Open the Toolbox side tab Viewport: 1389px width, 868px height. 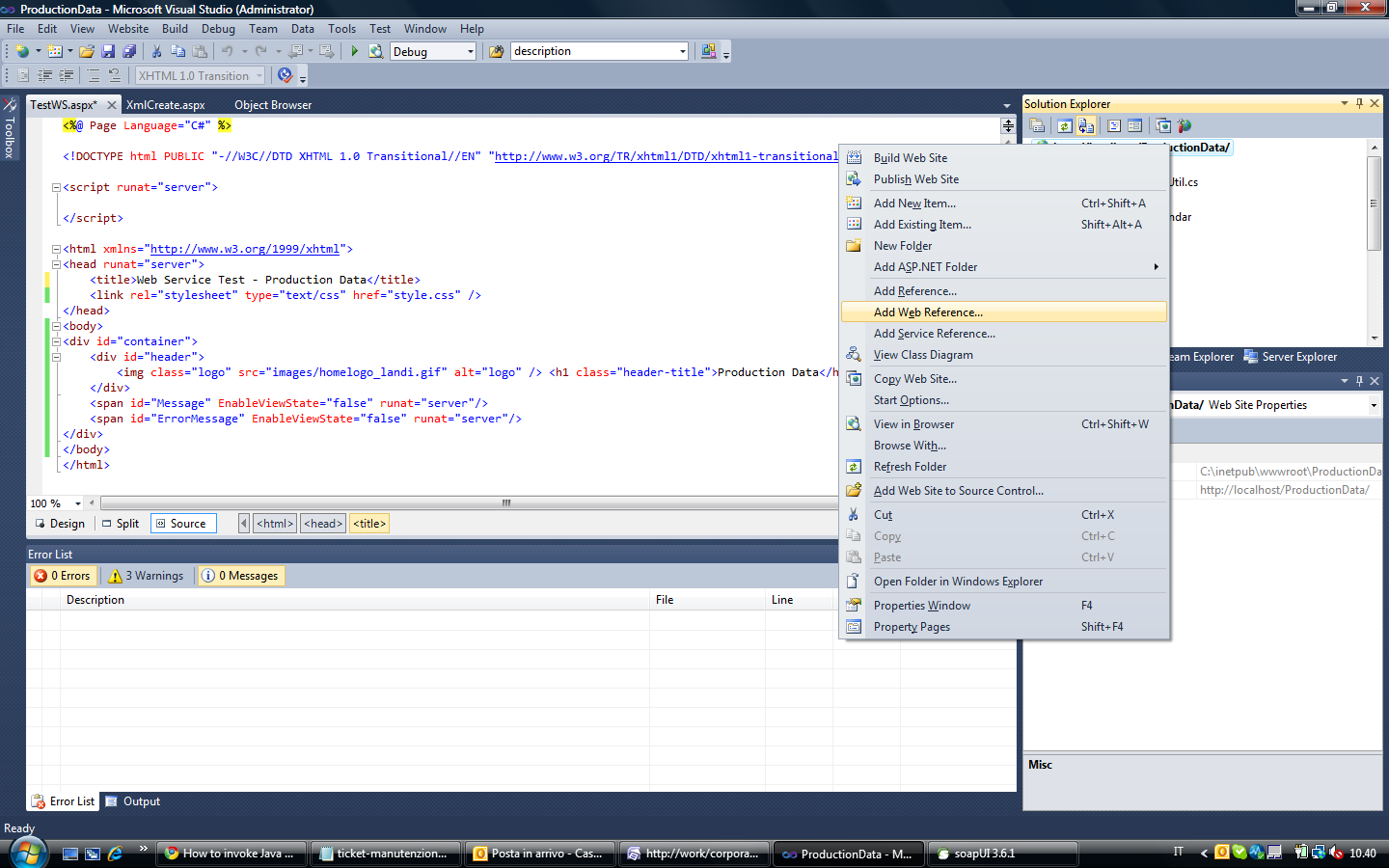pyautogui.click(x=10, y=128)
